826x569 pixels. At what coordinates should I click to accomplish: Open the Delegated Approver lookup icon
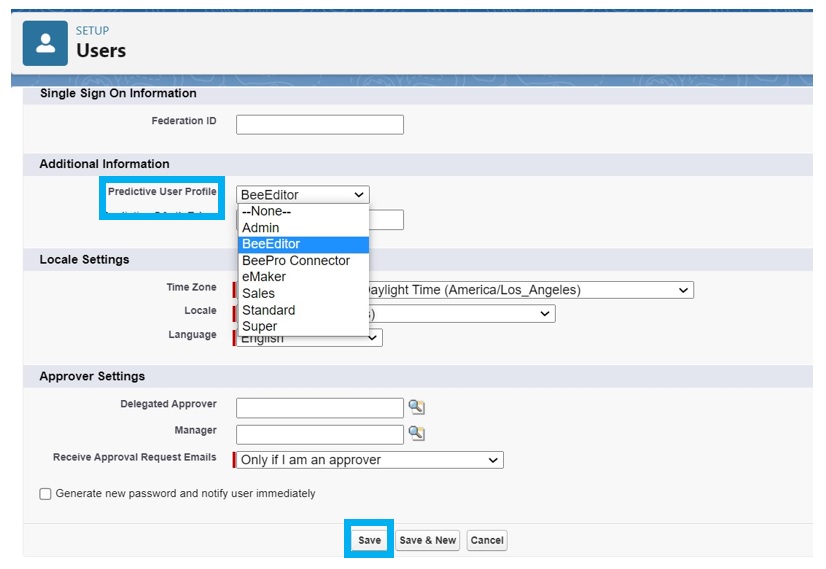coord(416,407)
